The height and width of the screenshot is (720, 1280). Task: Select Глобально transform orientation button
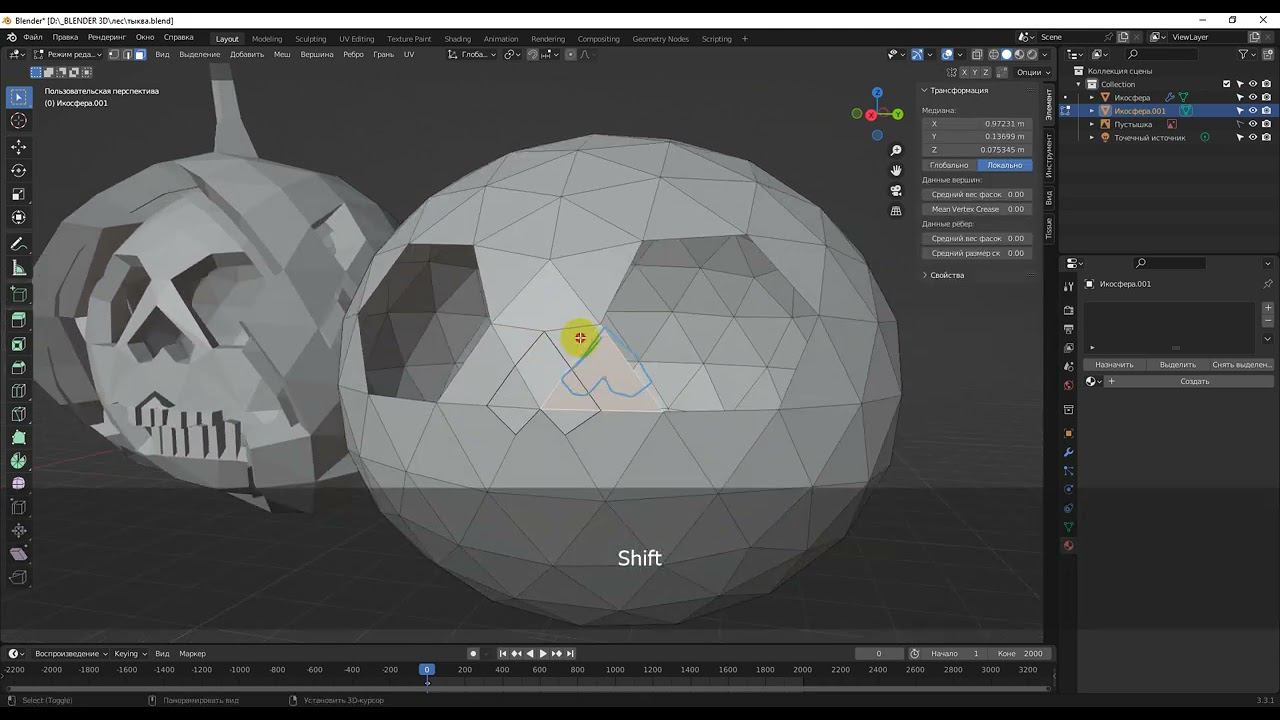coord(949,165)
